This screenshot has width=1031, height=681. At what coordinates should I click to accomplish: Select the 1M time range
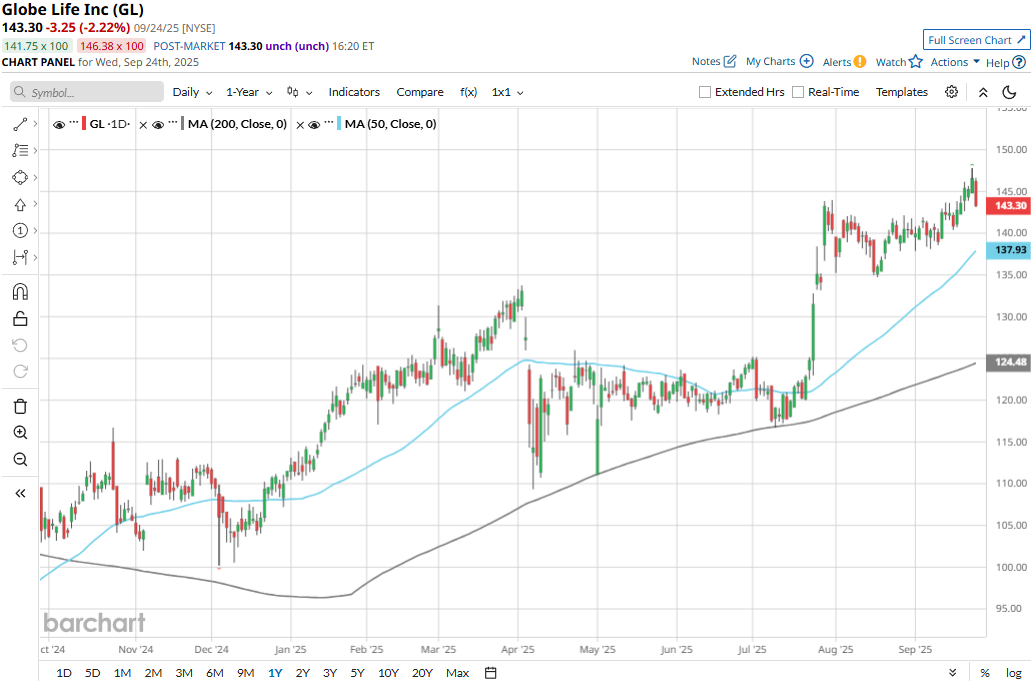click(x=122, y=672)
